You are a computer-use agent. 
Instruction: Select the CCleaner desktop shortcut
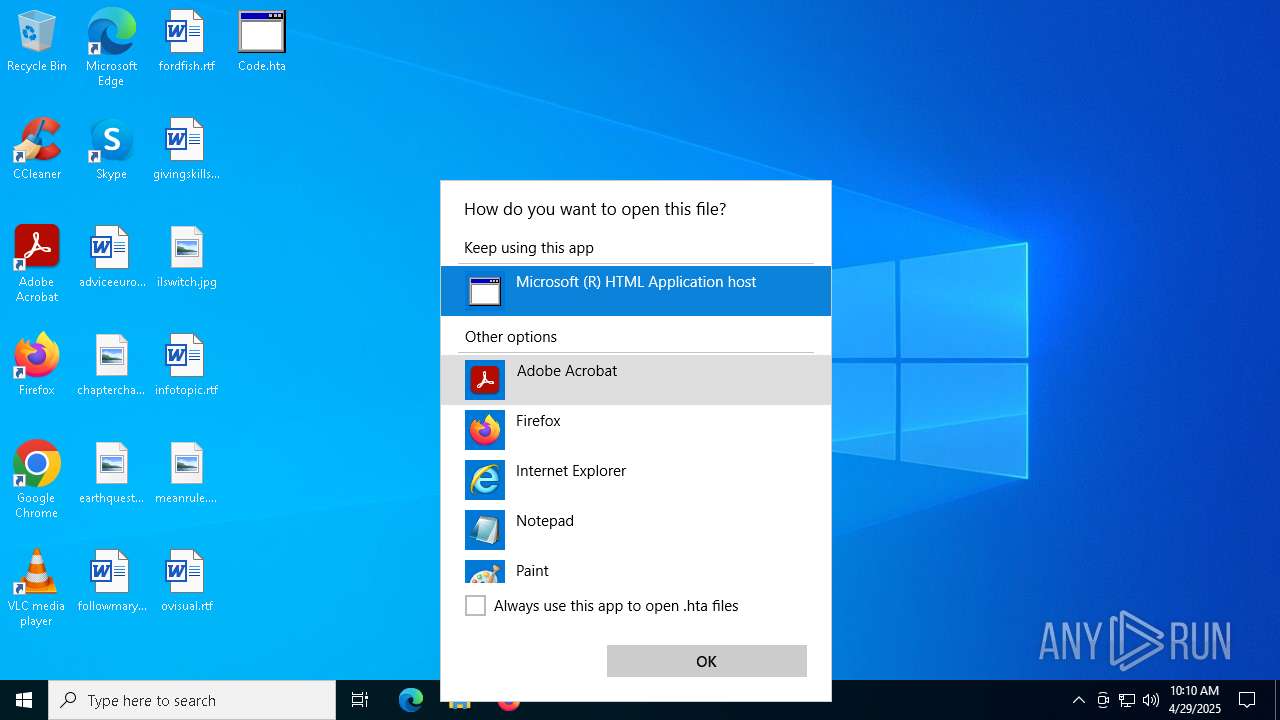click(37, 149)
